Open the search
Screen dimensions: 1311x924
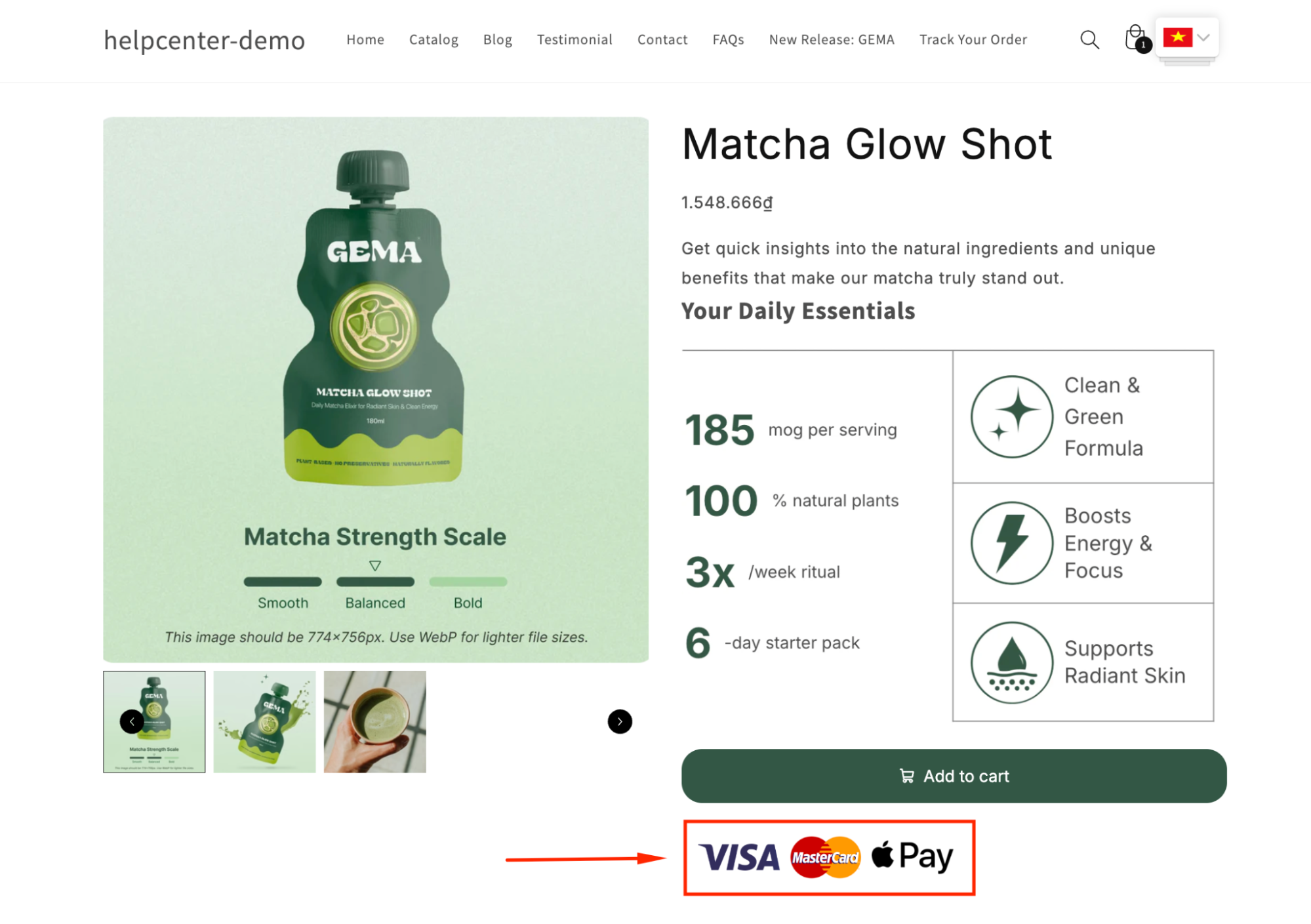pos(1089,39)
